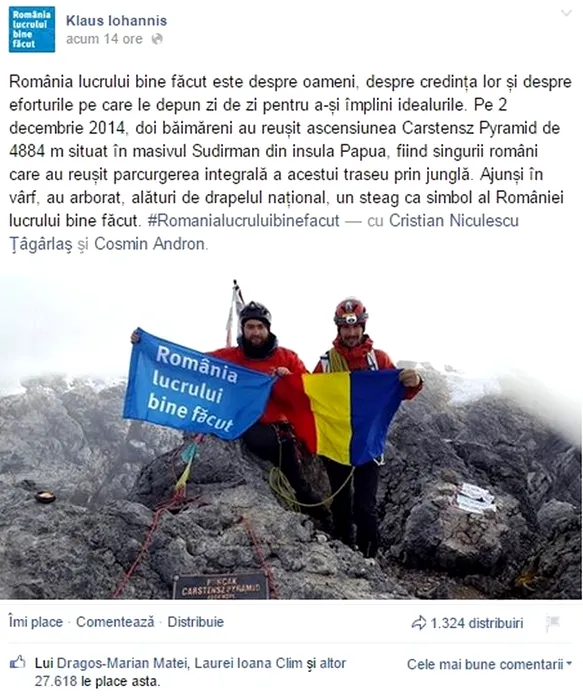The image size is (583, 700).
Task: Expand Cele mai bune comentarii sort dropdown
Action: tap(489, 664)
